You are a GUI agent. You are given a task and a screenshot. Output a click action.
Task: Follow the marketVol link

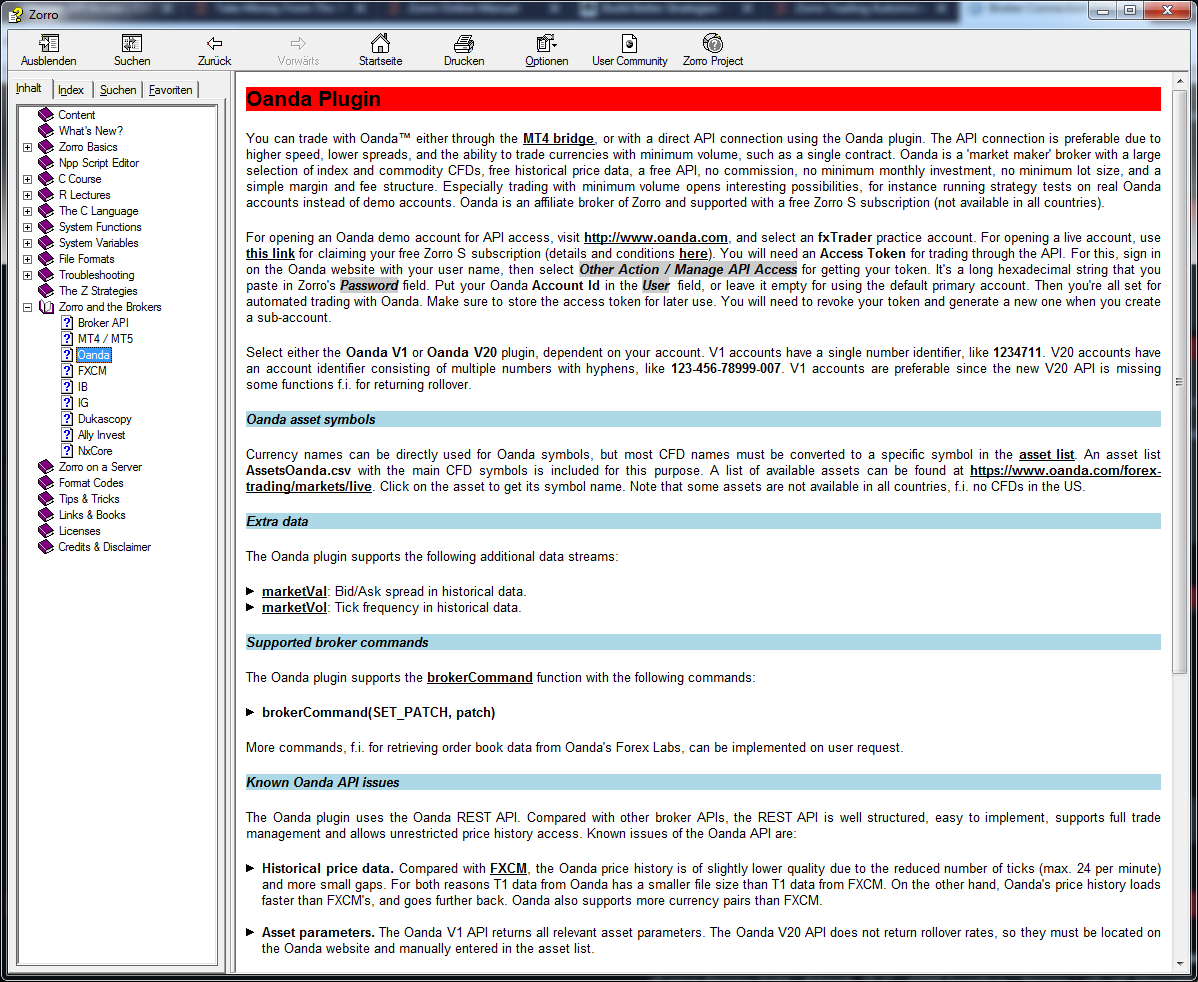294,608
